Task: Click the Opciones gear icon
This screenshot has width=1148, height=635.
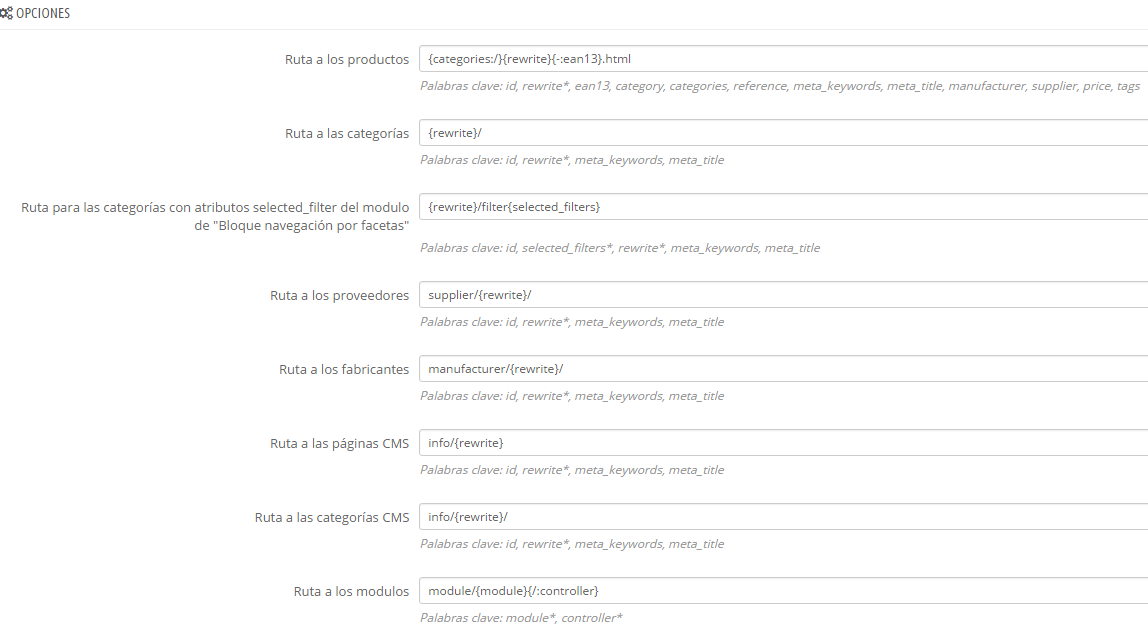Action: (x=7, y=13)
